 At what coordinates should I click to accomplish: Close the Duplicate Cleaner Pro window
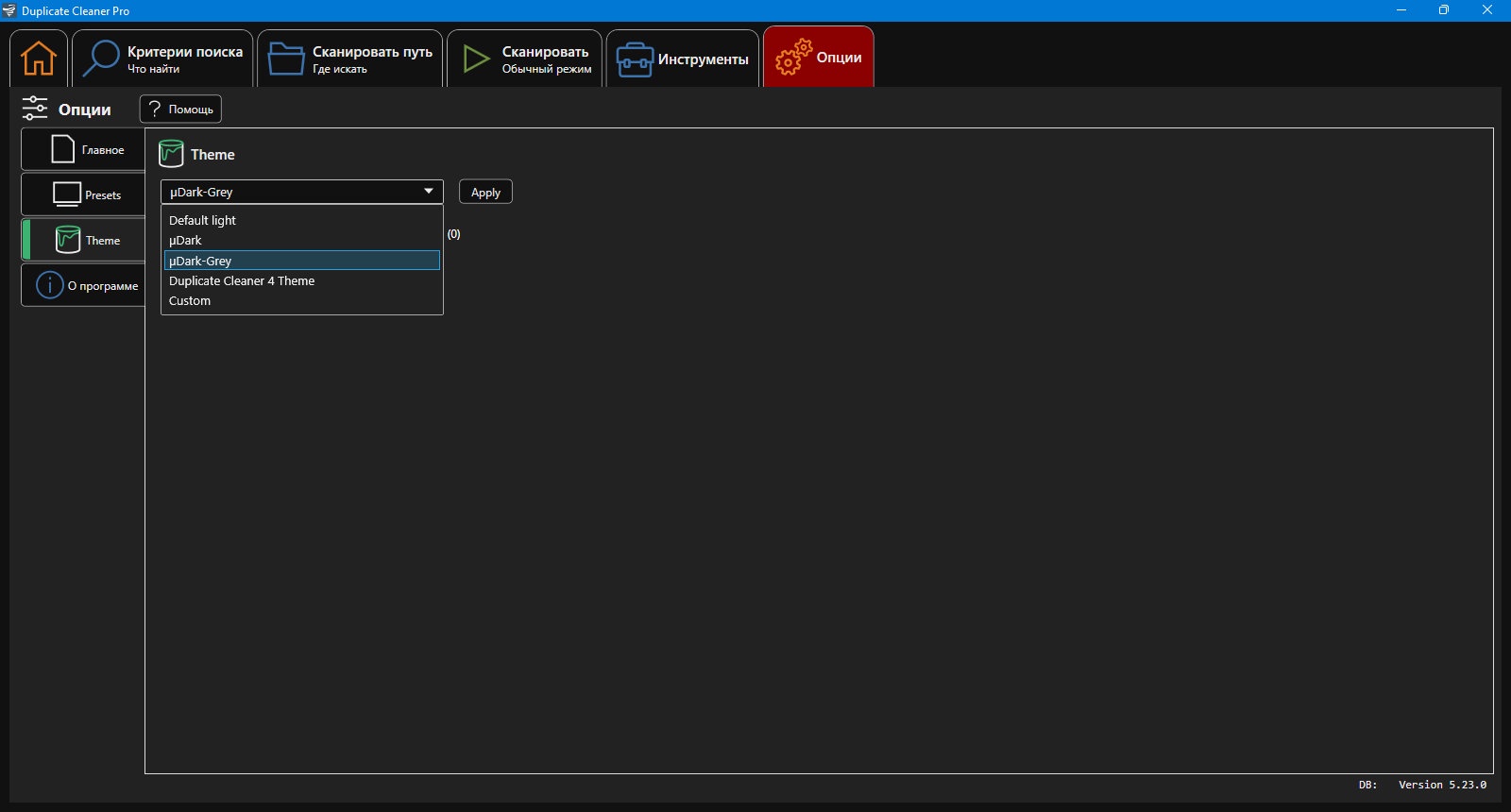(x=1487, y=10)
